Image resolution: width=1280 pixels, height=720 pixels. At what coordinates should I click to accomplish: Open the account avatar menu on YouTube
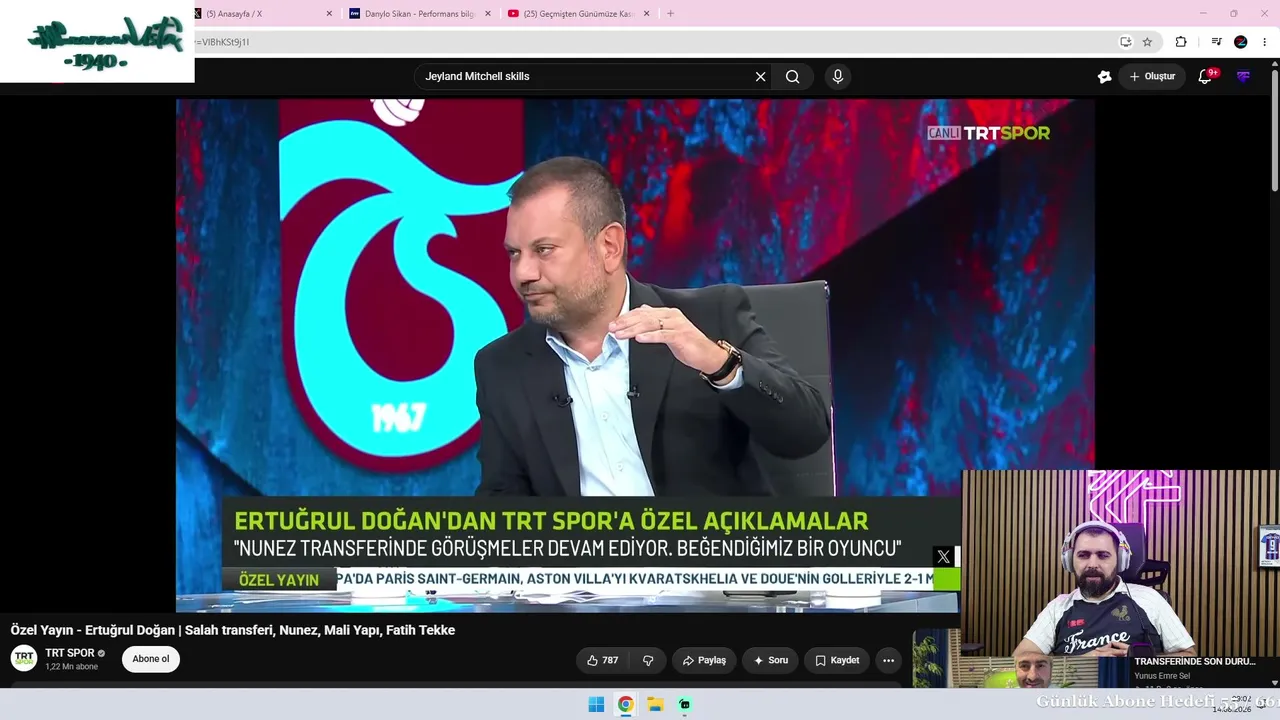tap(1243, 76)
